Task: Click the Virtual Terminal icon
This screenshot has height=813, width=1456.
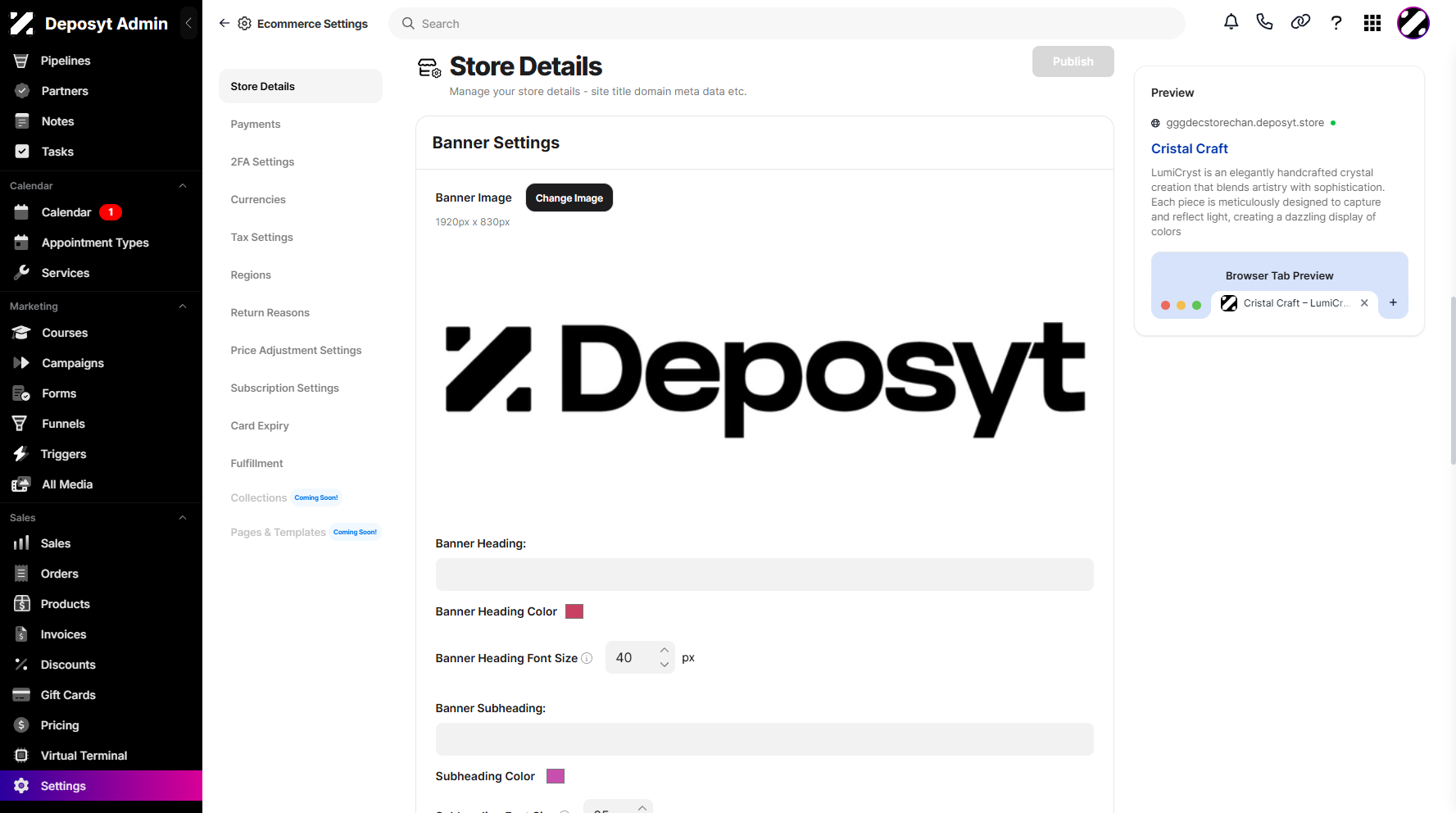Action: pos(21,756)
